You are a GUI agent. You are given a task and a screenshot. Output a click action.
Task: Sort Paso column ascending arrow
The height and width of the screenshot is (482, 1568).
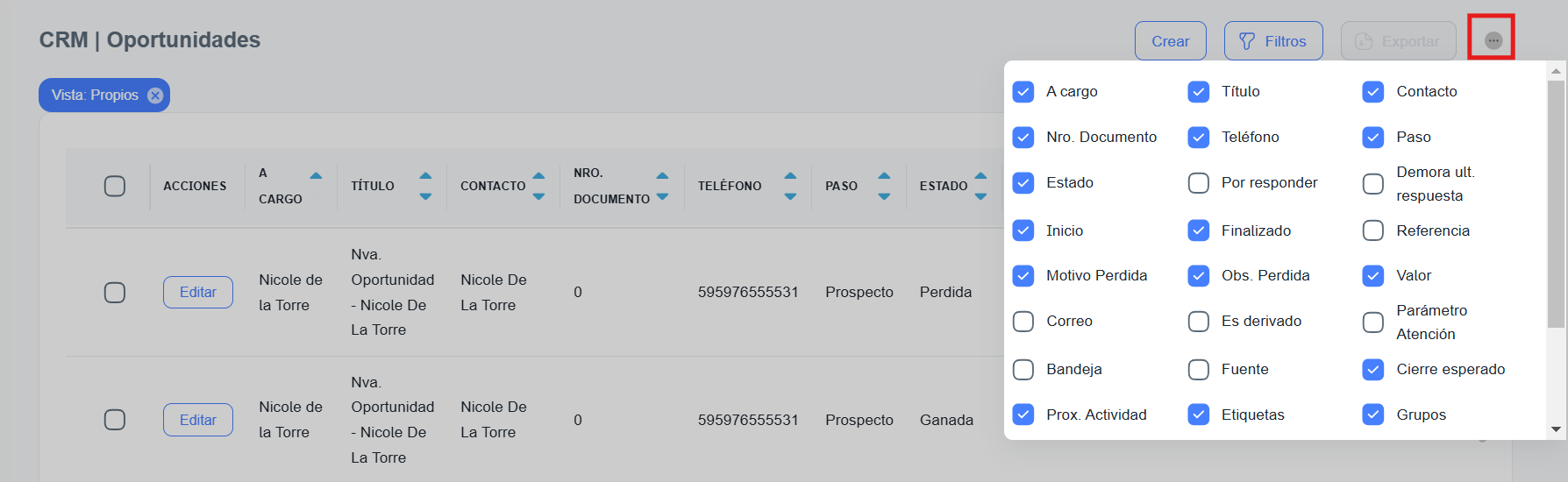tap(884, 176)
